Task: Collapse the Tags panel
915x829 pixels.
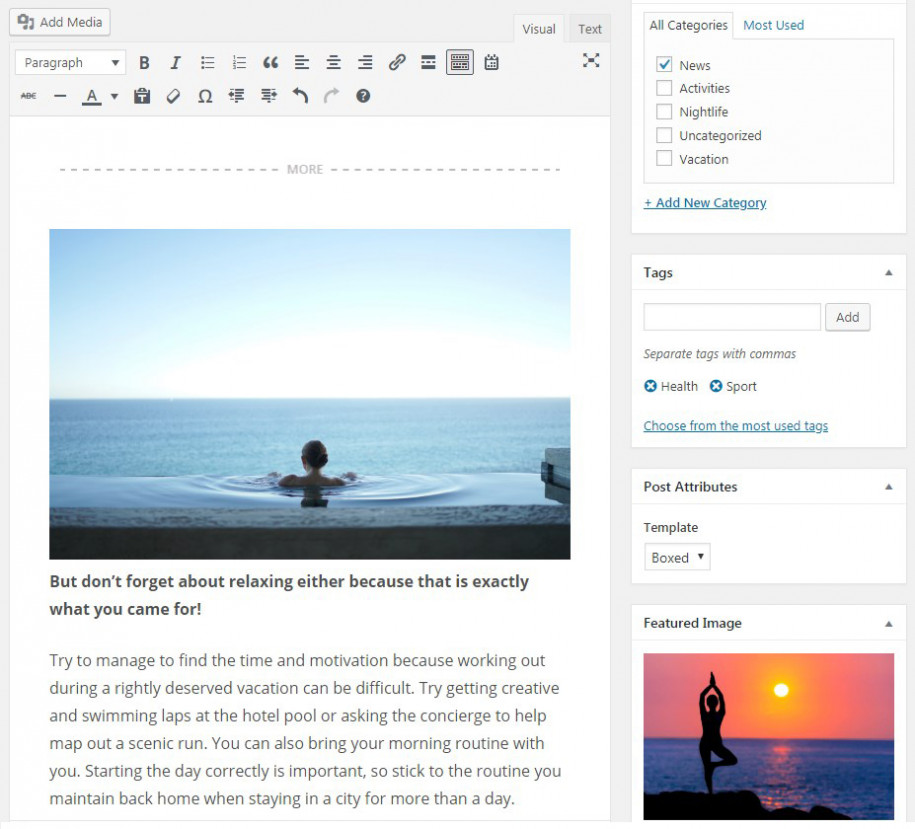Action: (x=887, y=272)
